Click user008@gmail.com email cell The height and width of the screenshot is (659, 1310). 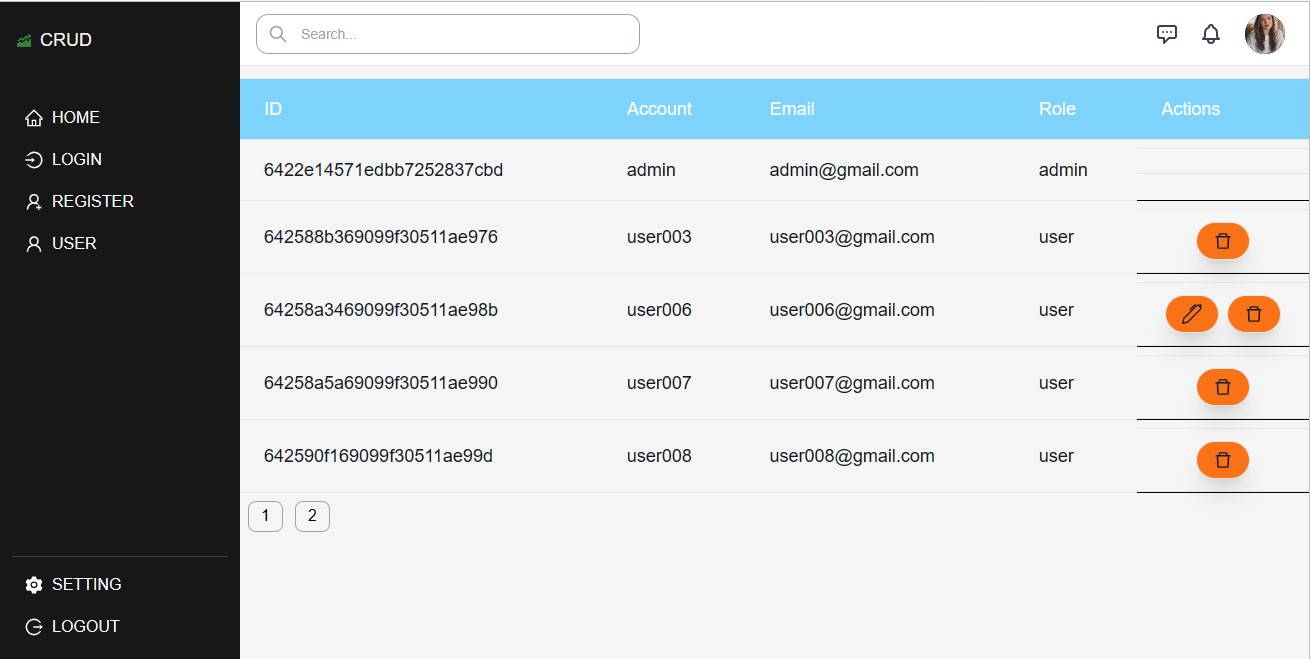[852, 456]
